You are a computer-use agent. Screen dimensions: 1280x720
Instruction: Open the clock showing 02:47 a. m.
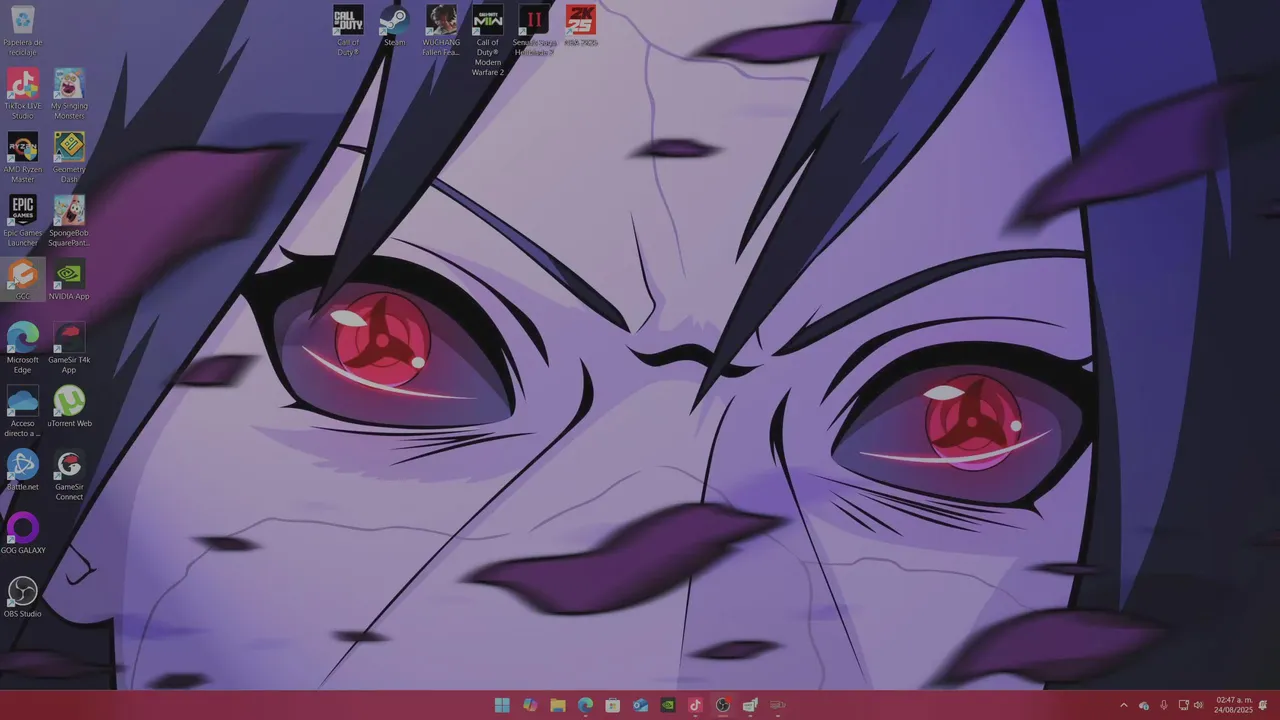coord(1233,705)
